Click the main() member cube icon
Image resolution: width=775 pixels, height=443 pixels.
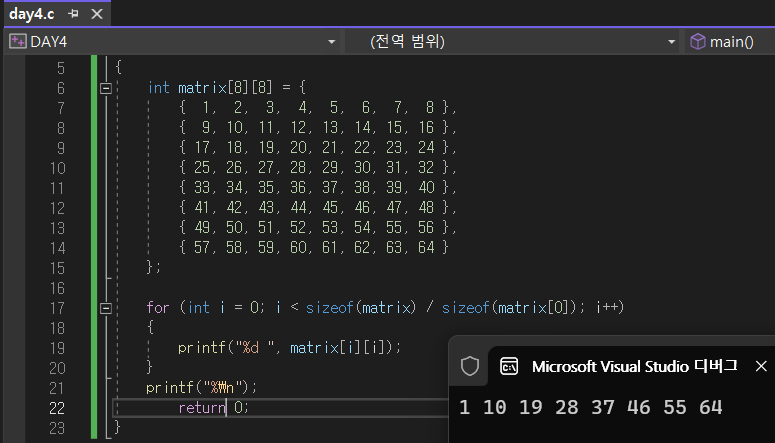pos(697,42)
